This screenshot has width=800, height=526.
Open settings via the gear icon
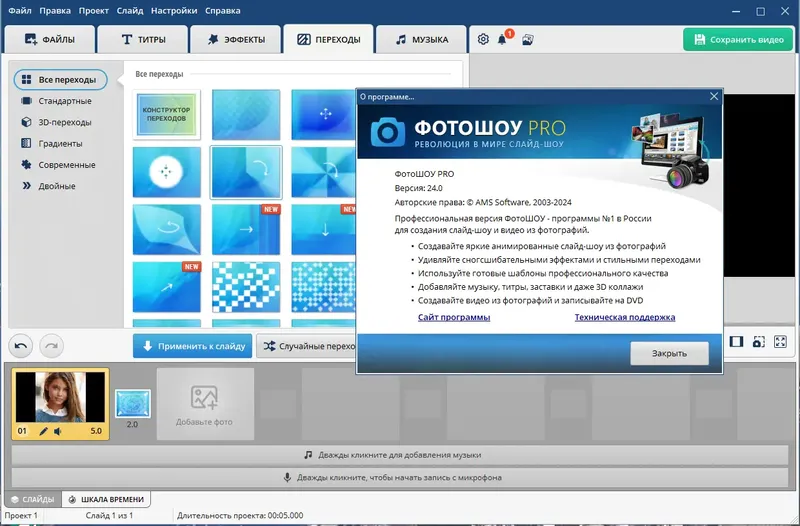point(483,39)
